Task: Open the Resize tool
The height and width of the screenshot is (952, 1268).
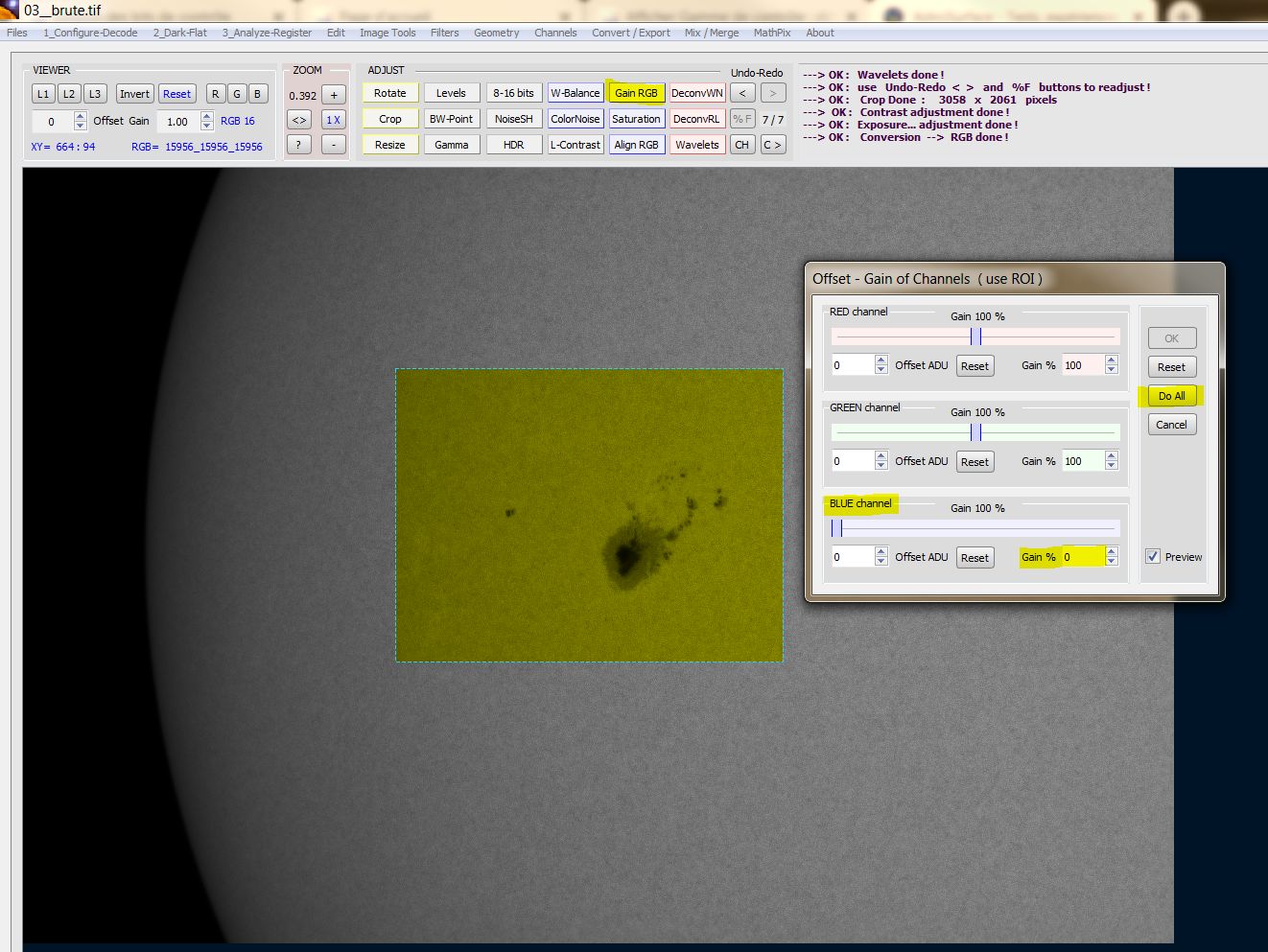Action: pos(390,145)
